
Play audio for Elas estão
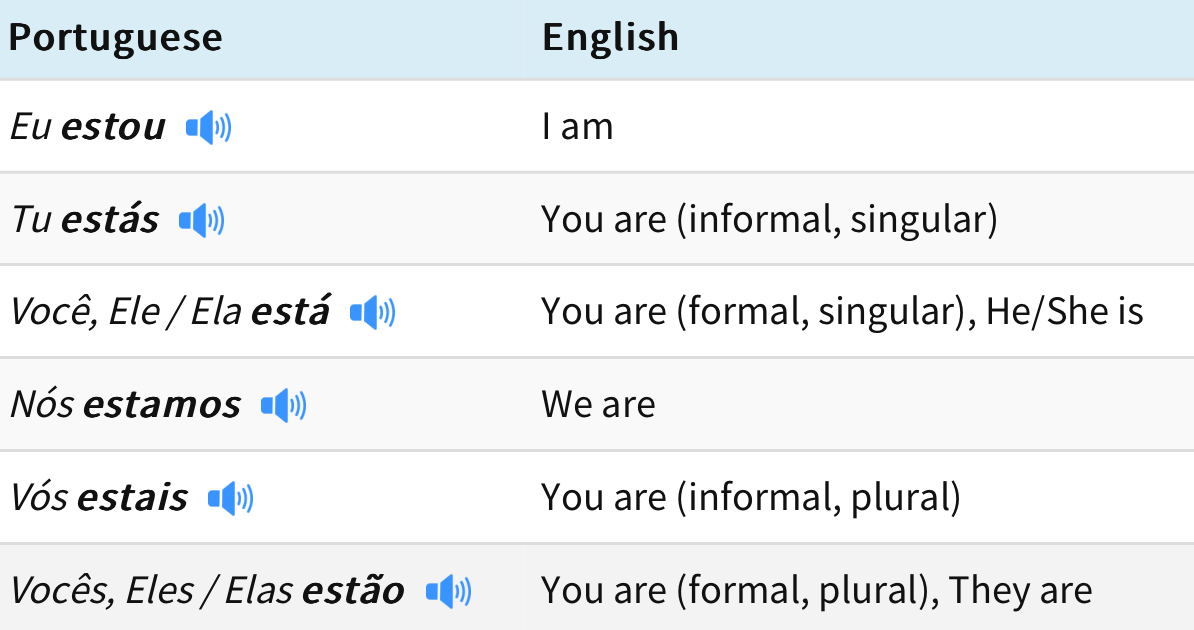[x=449, y=591]
